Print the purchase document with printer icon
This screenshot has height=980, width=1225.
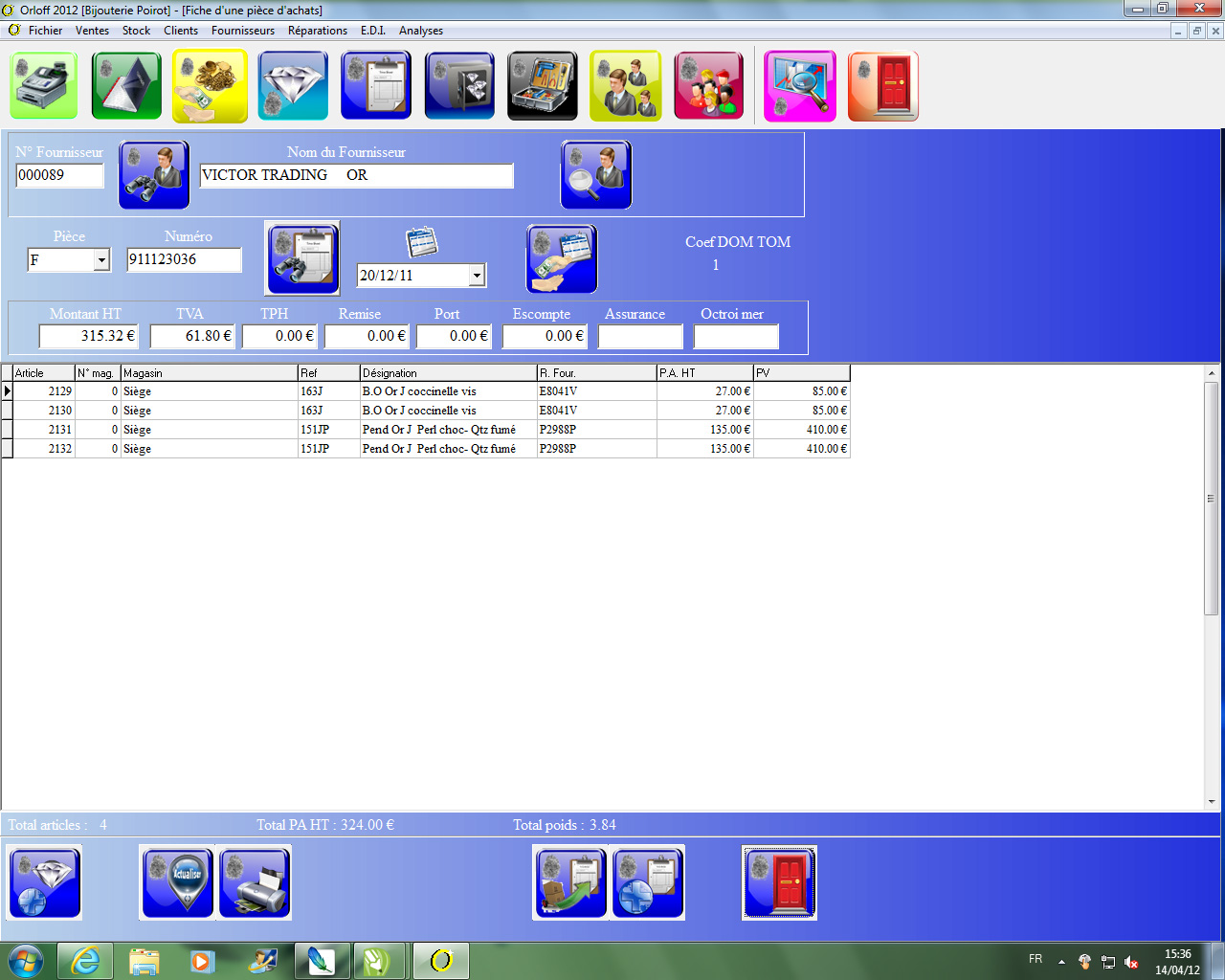coord(255,882)
